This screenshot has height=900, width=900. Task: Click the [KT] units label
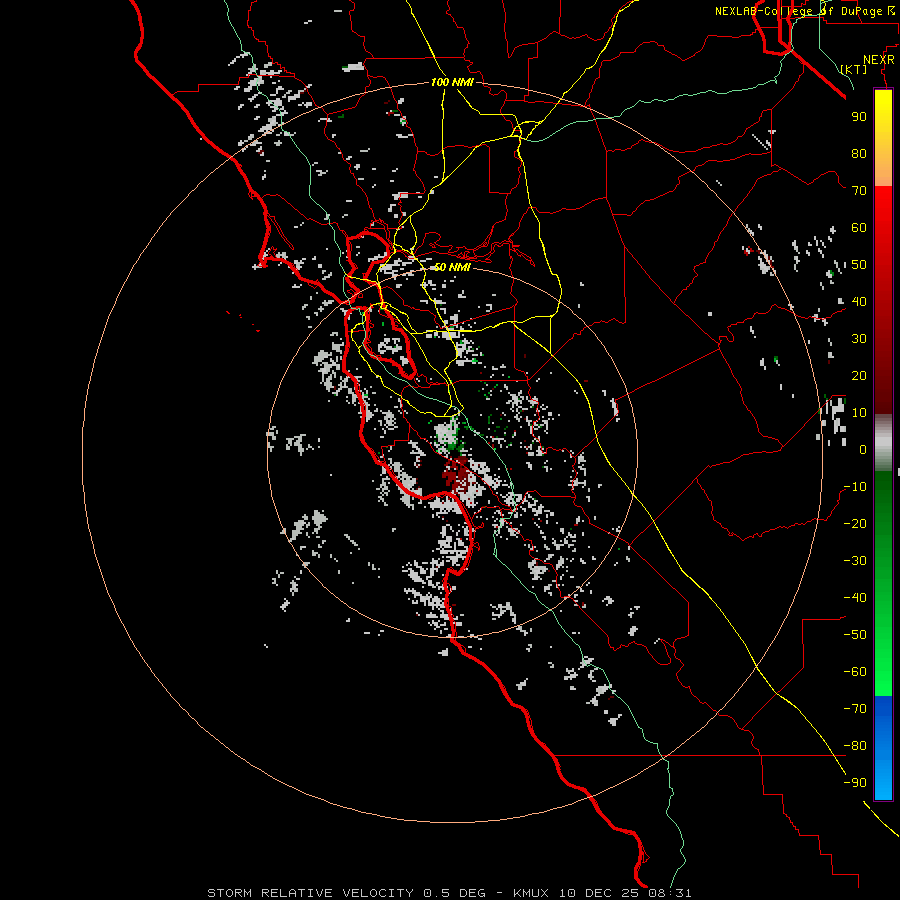[x=854, y=69]
